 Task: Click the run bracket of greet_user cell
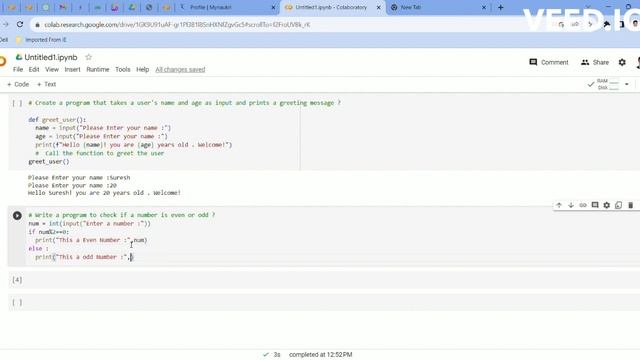[17, 103]
